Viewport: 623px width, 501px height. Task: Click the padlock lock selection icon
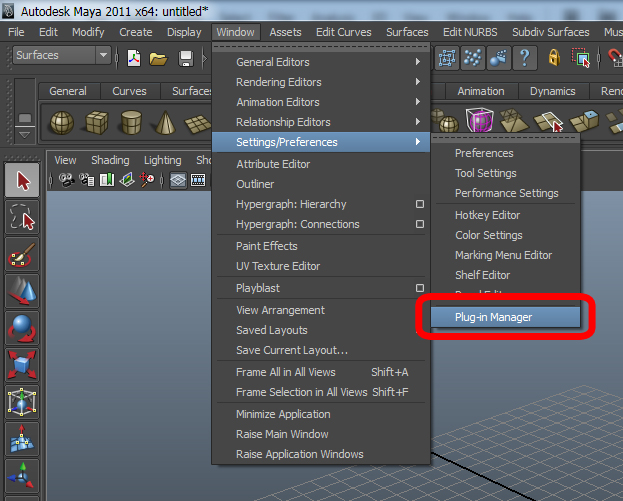[x=554, y=58]
